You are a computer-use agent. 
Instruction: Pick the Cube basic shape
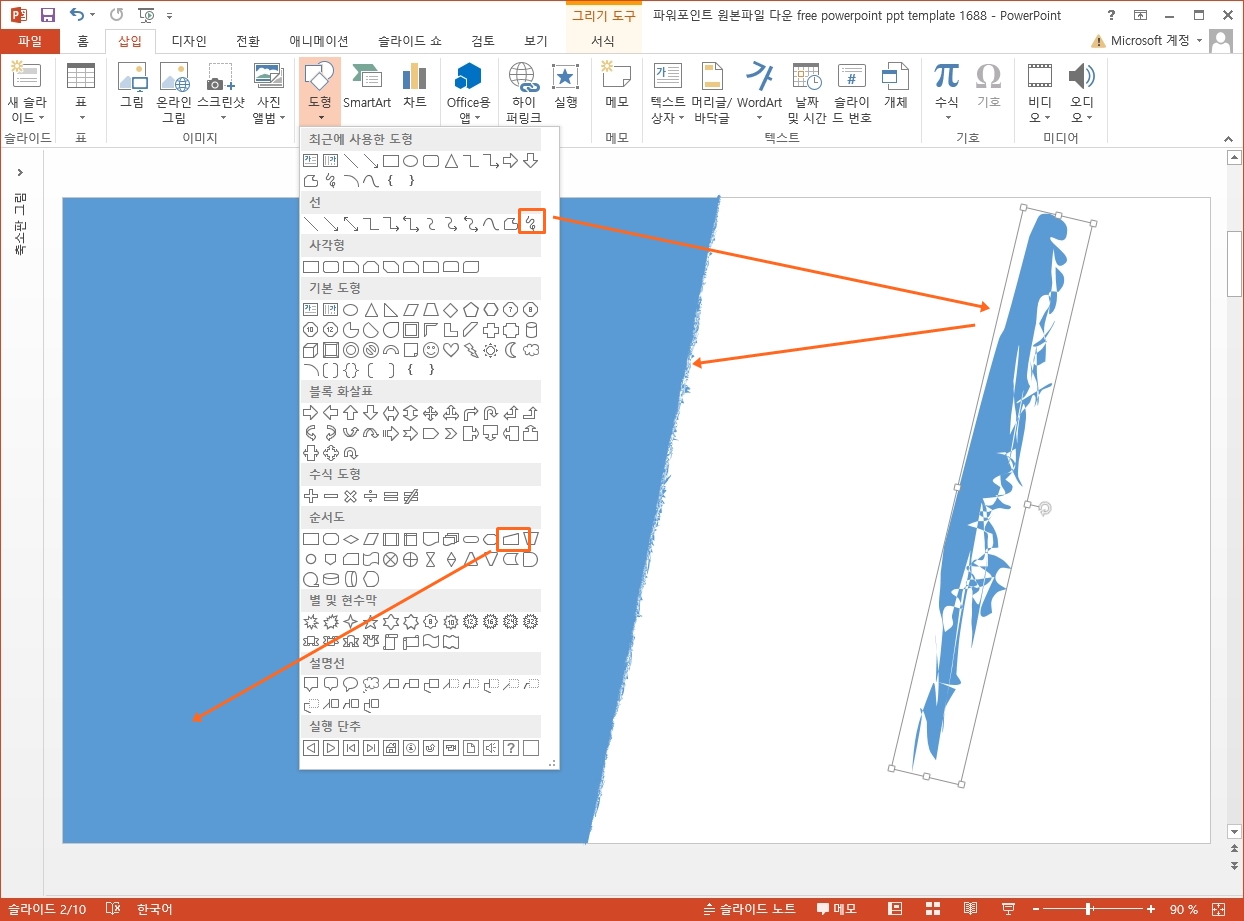point(311,350)
